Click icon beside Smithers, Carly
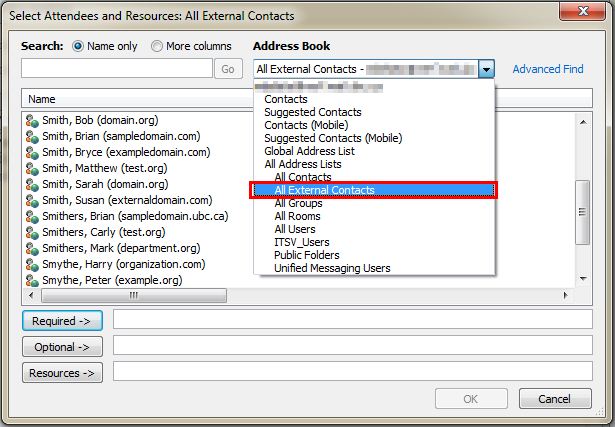615x427 pixels. (32, 232)
